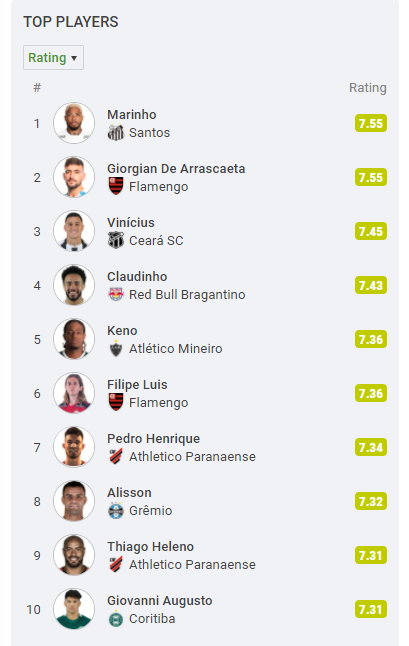Open Claudinho player profile link
Screen dimensions: 409x646
pyautogui.click(x=137, y=276)
